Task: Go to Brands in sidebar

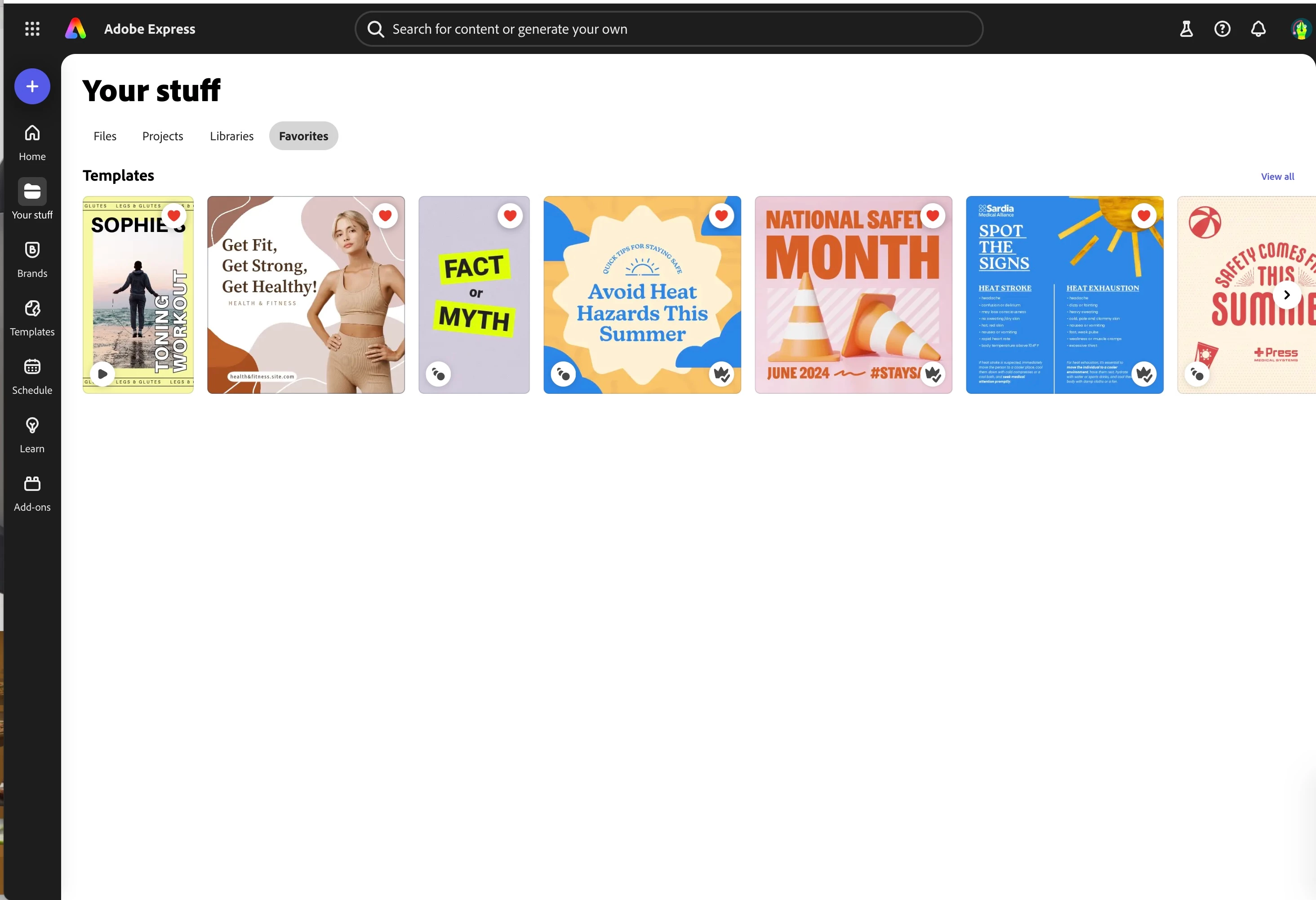Action: [32, 259]
